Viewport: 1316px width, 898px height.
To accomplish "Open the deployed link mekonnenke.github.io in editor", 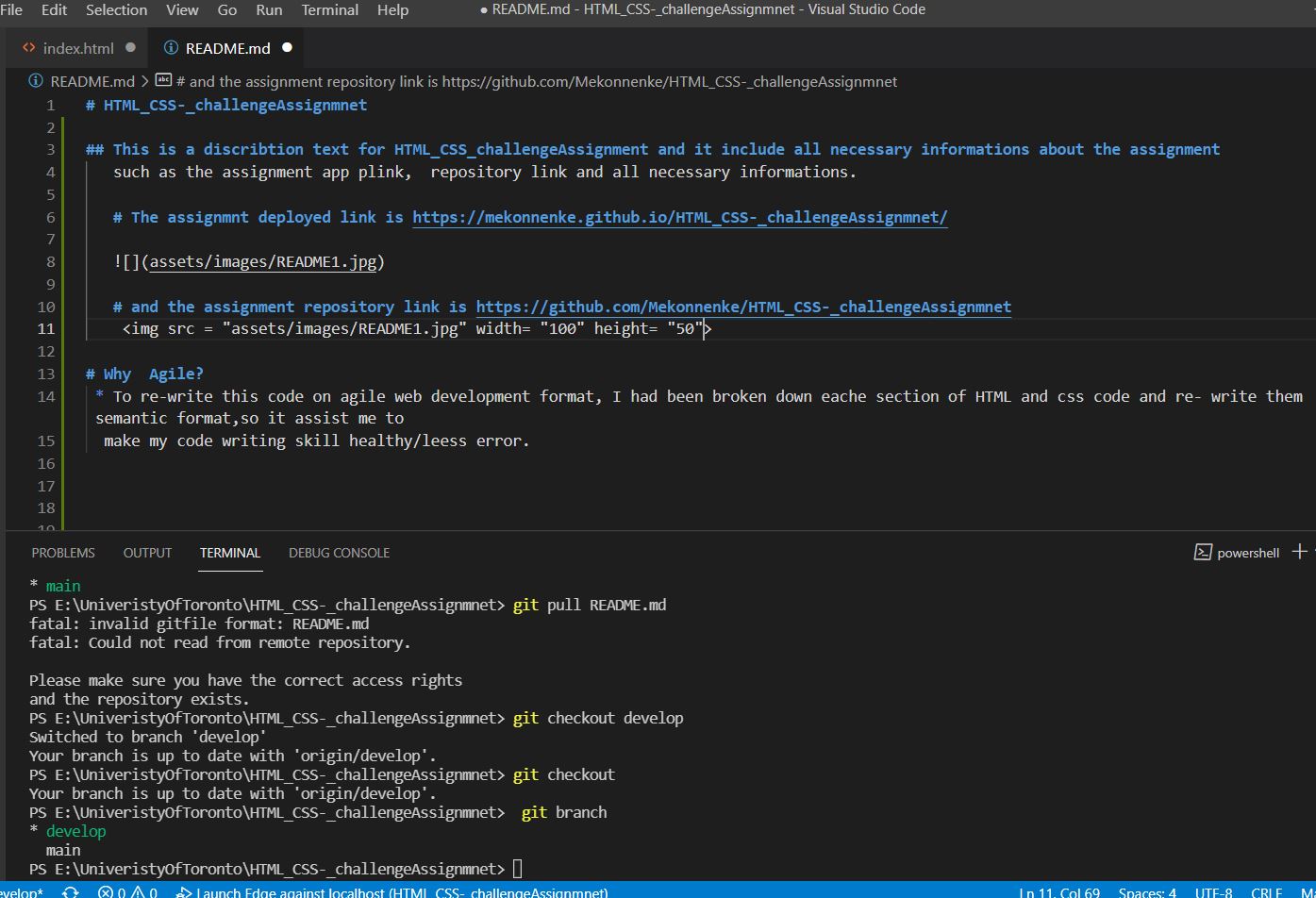I will tap(678, 217).
